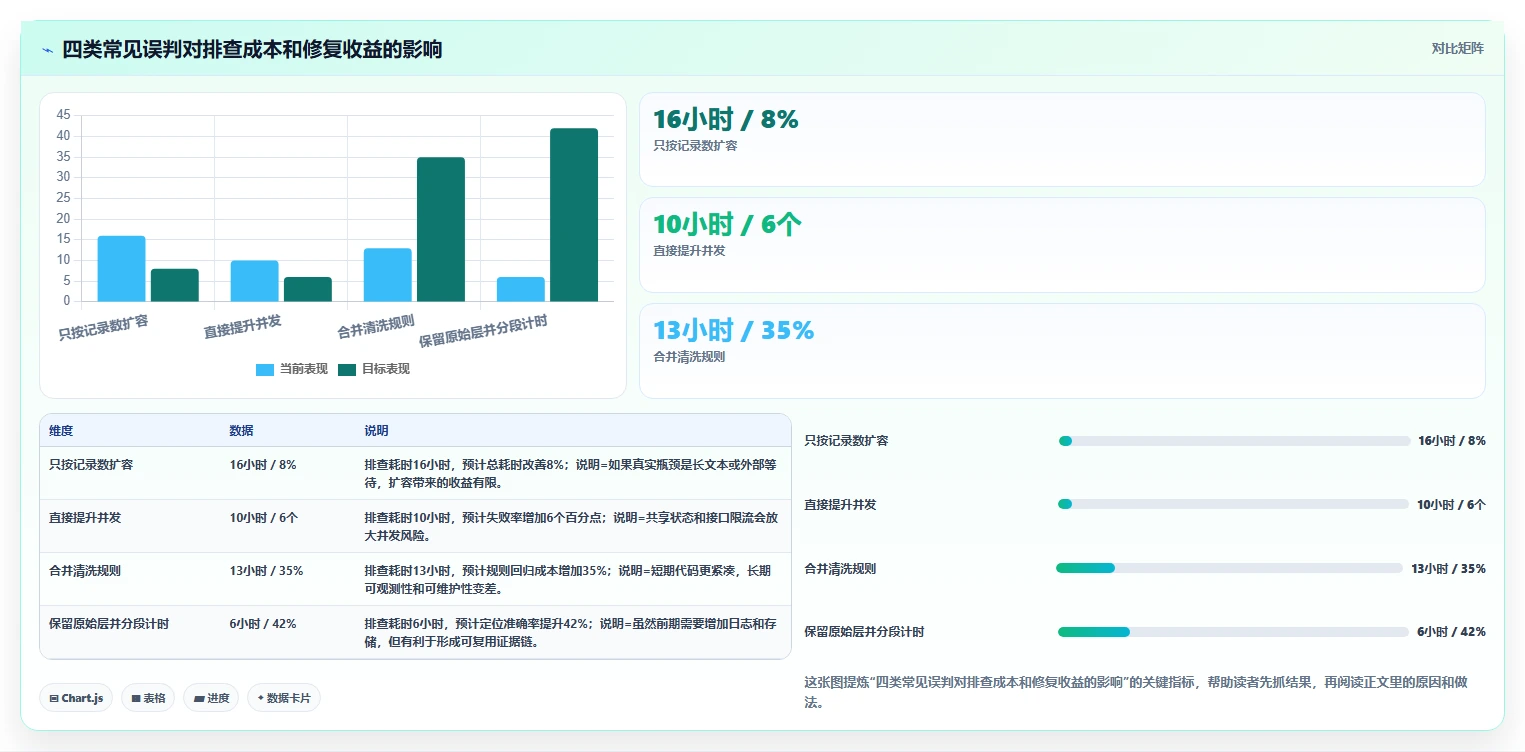Click the tallest teal bar for 保留原始层并分段计时

pyautogui.click(x=574, y=215)
